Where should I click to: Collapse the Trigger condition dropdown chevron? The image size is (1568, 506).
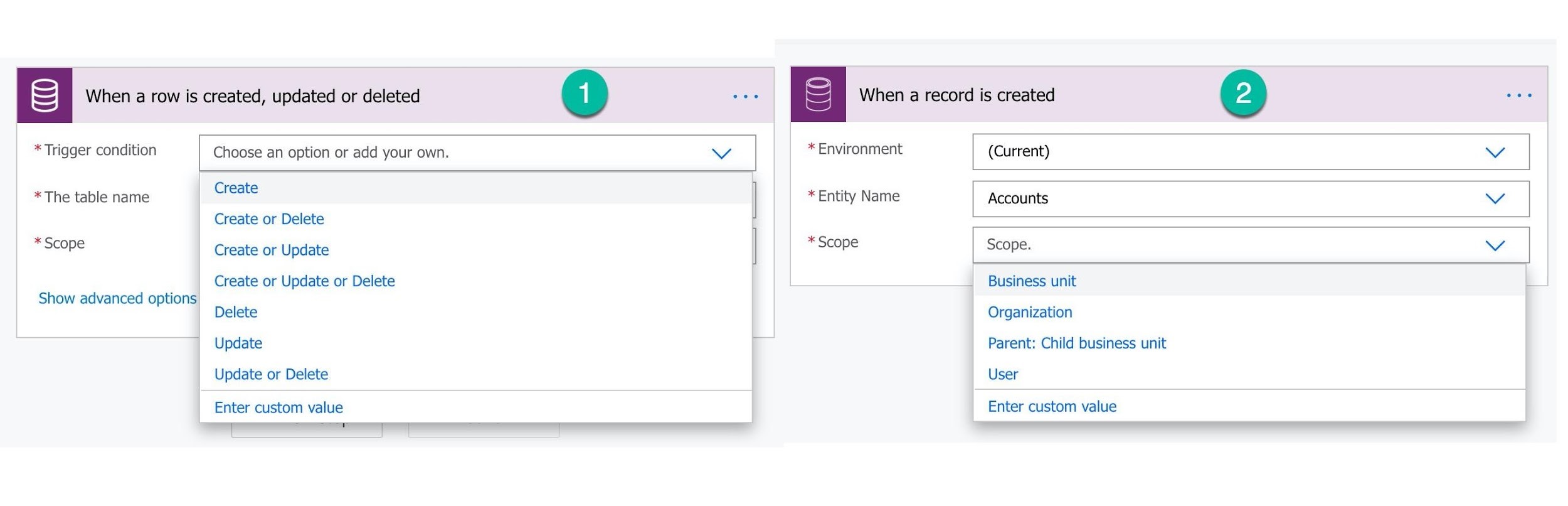click(721, 153)
